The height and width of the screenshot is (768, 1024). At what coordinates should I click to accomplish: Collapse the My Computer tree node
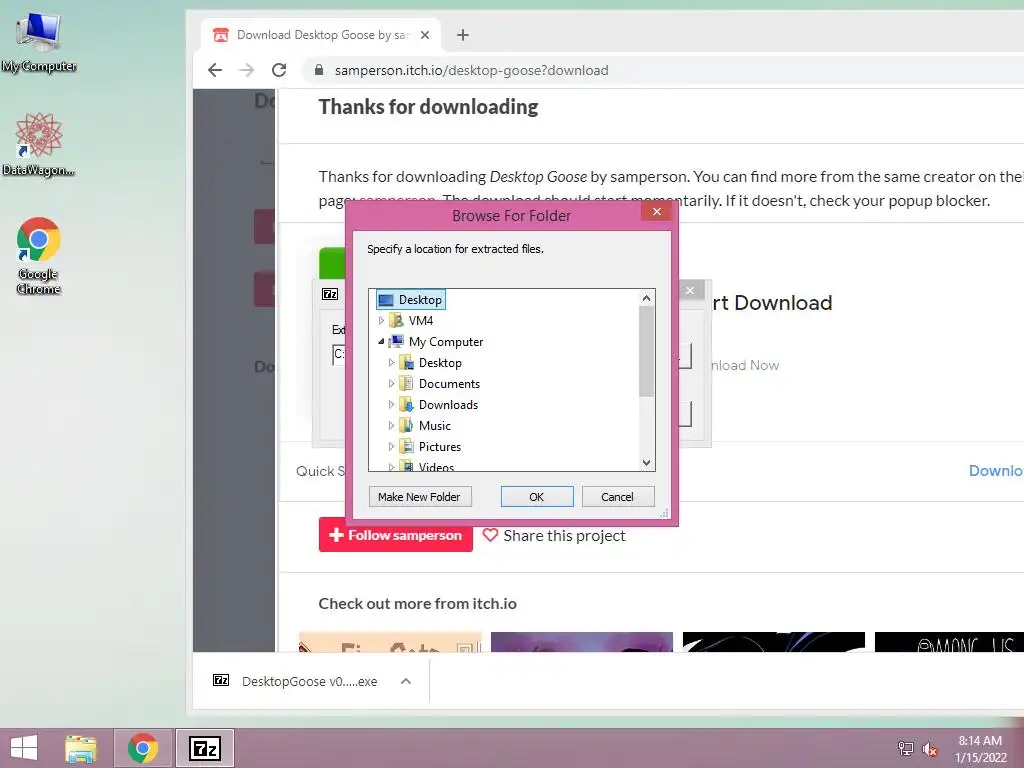coord(381,342)
